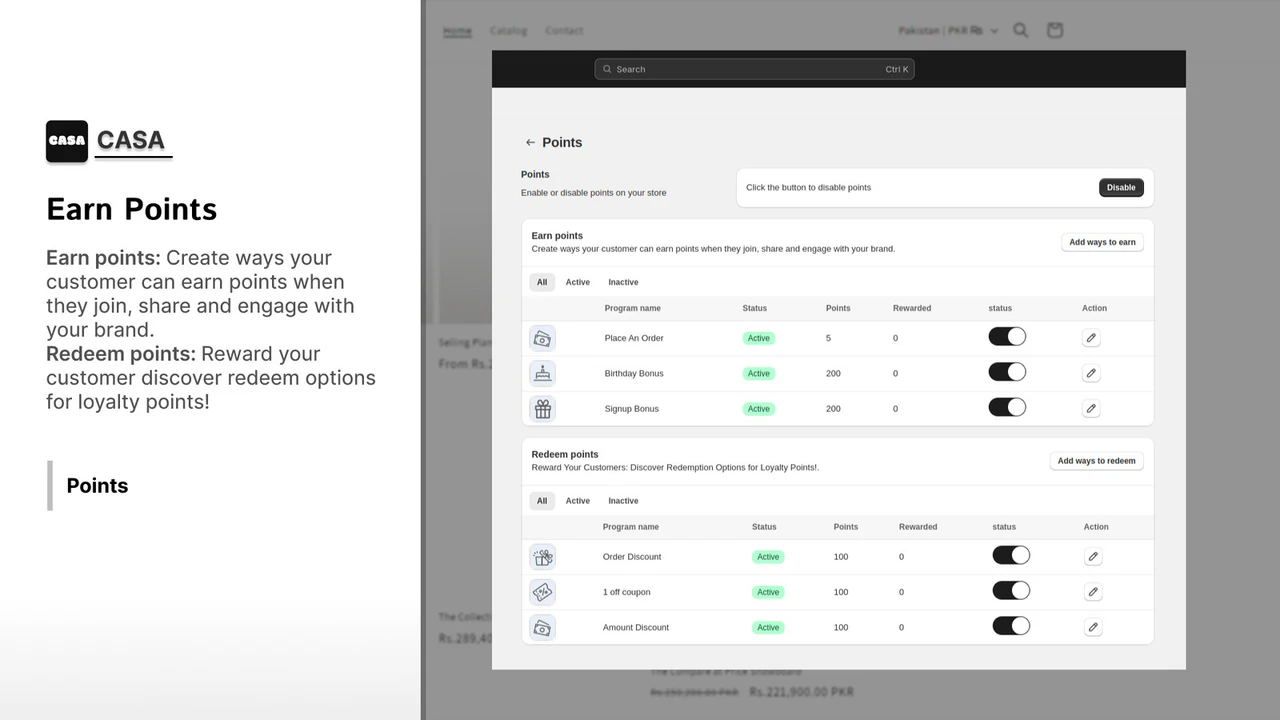The height and width of the screenshot is (720, 1280).
Task: Click Active badge in Order Discount row
Action: click(x=768, y=557)
